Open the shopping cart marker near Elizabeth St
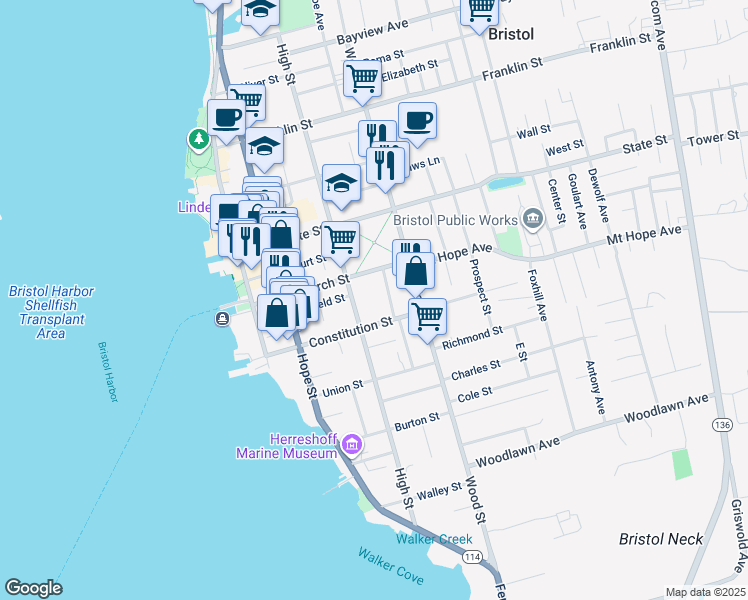 [x=363, y=79]
